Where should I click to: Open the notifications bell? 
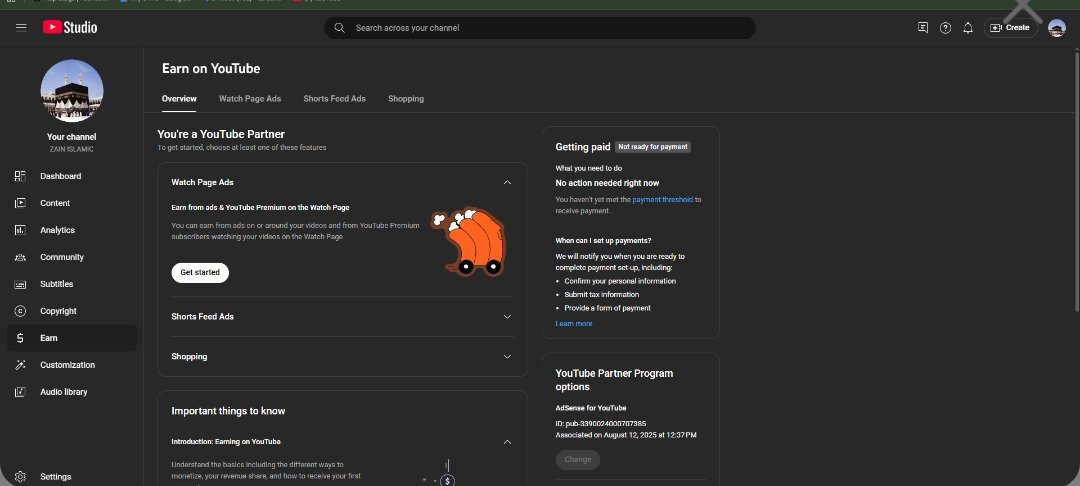click(x=968, y=28)
